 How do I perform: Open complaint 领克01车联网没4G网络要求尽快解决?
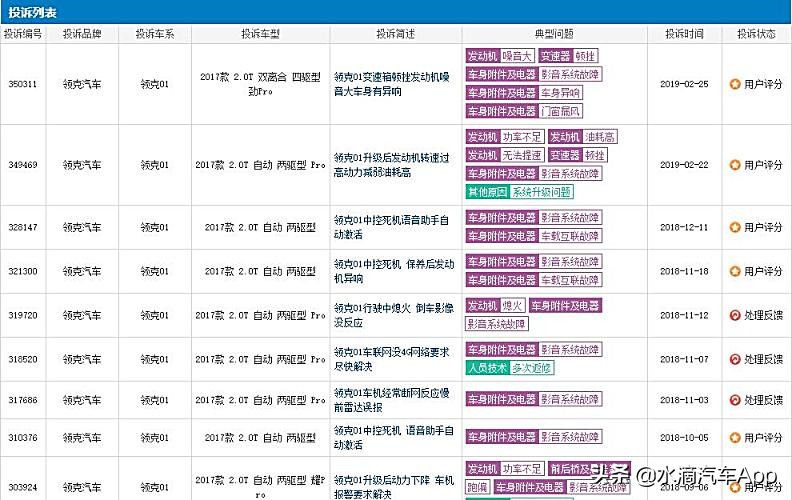point(392,359)
